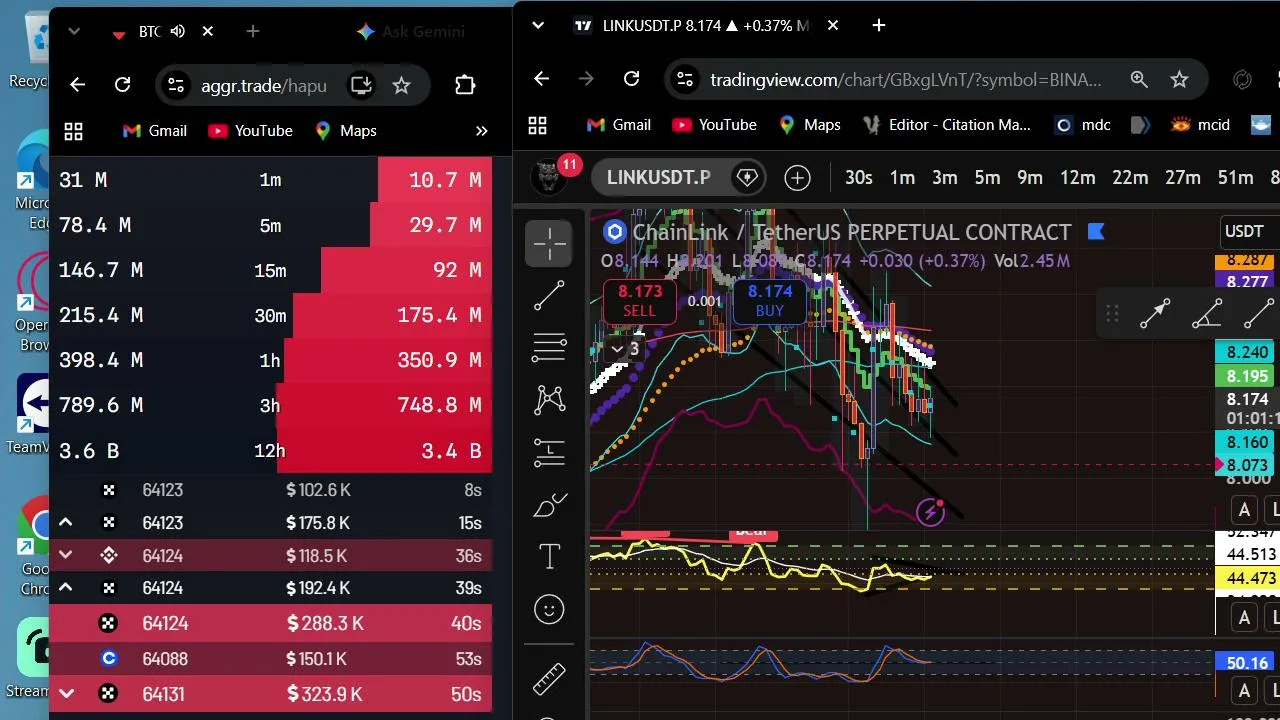Screen dimensions: 1280x720
Task: View site information for tradingview.com
Action: 683,79
